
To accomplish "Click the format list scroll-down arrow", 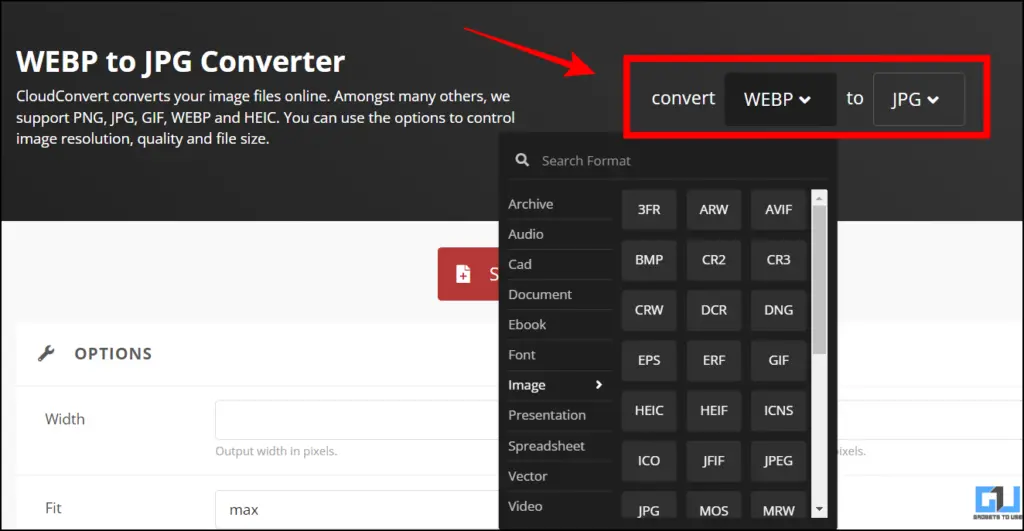I will coord(820,509).
